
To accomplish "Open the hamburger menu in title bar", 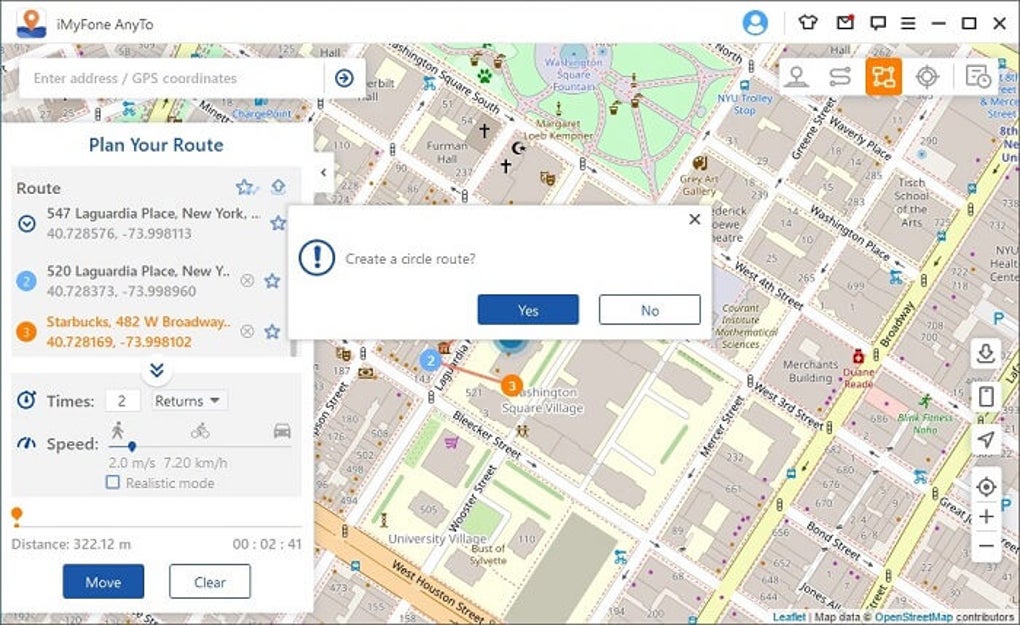I will [x=908, y=23].
